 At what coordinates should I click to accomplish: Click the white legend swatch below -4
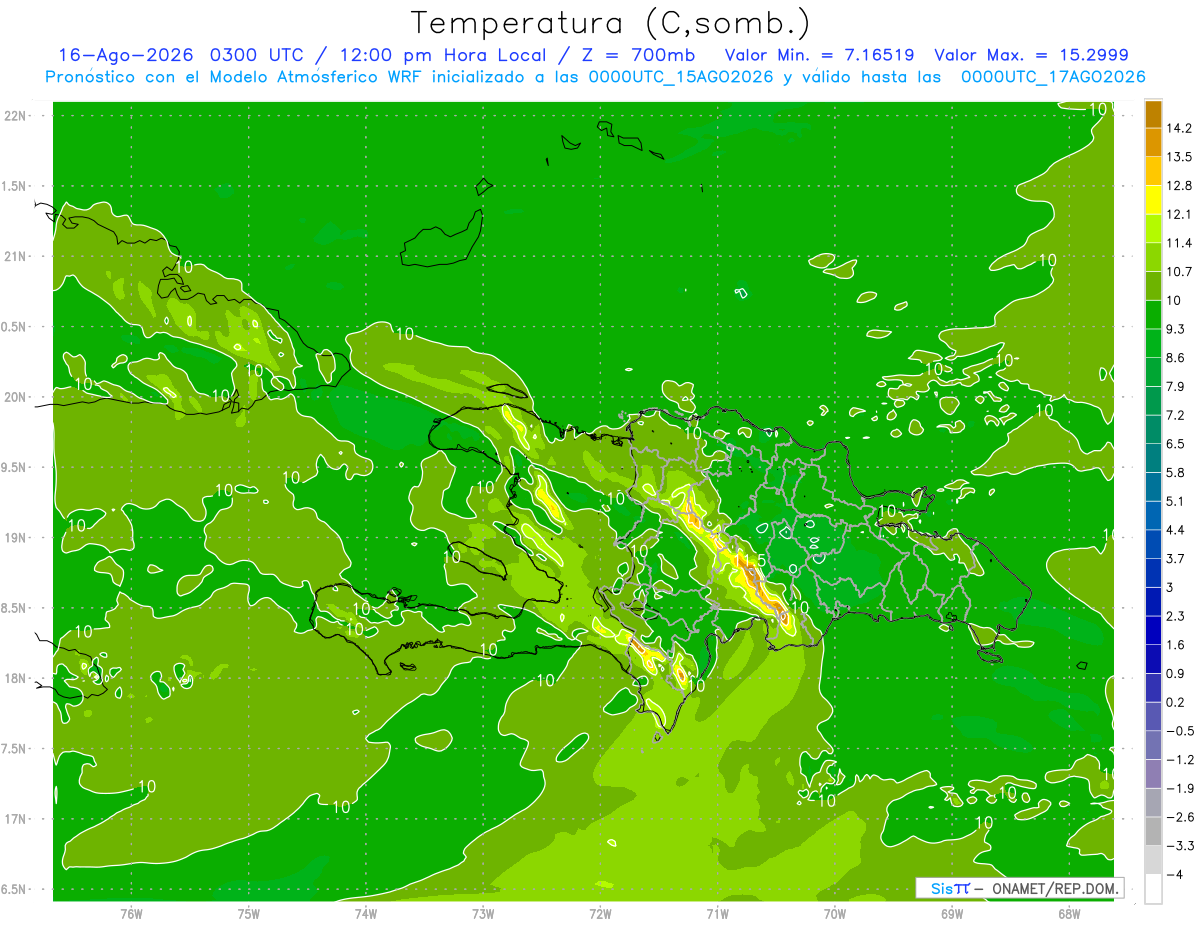point(1153,889)
